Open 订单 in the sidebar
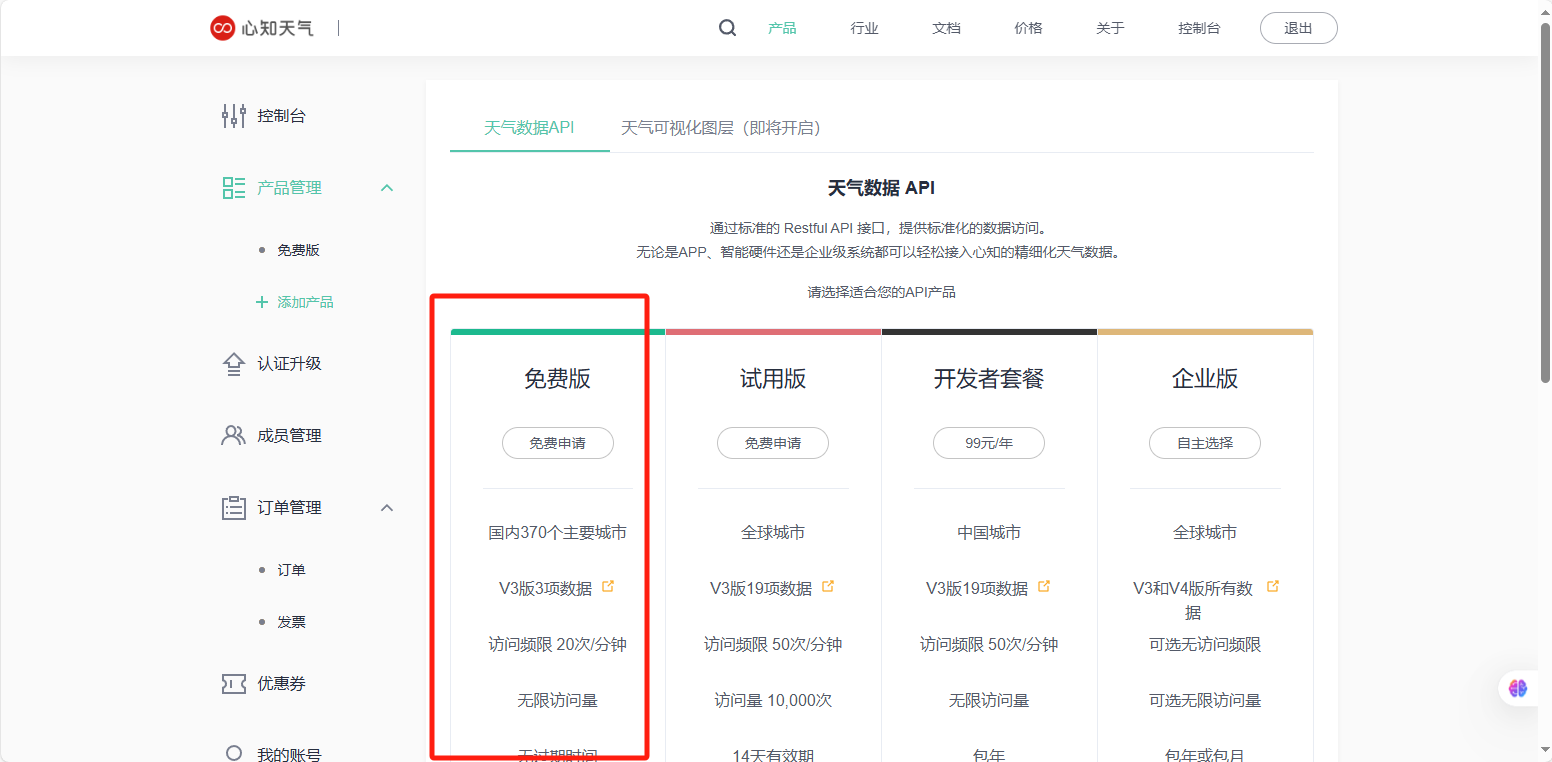This screenshot has width=1552, height=762. coord(291,570)
